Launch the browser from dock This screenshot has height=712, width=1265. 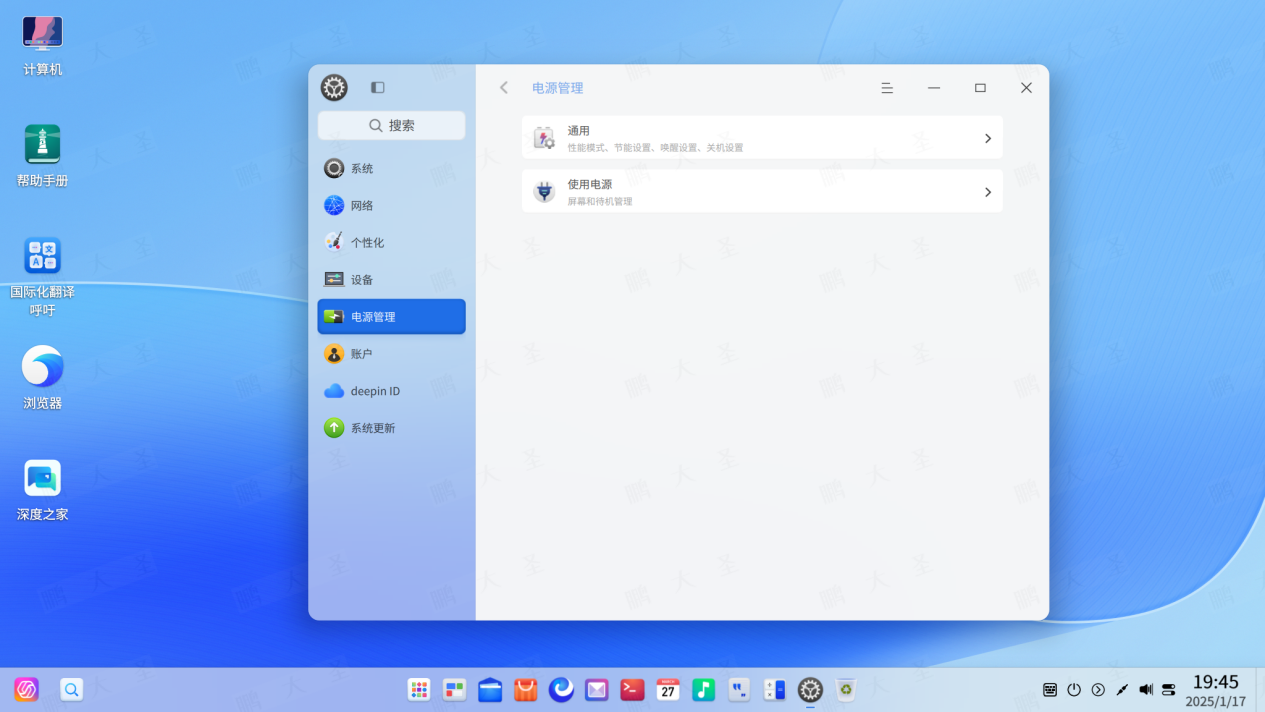coord(561,689)
